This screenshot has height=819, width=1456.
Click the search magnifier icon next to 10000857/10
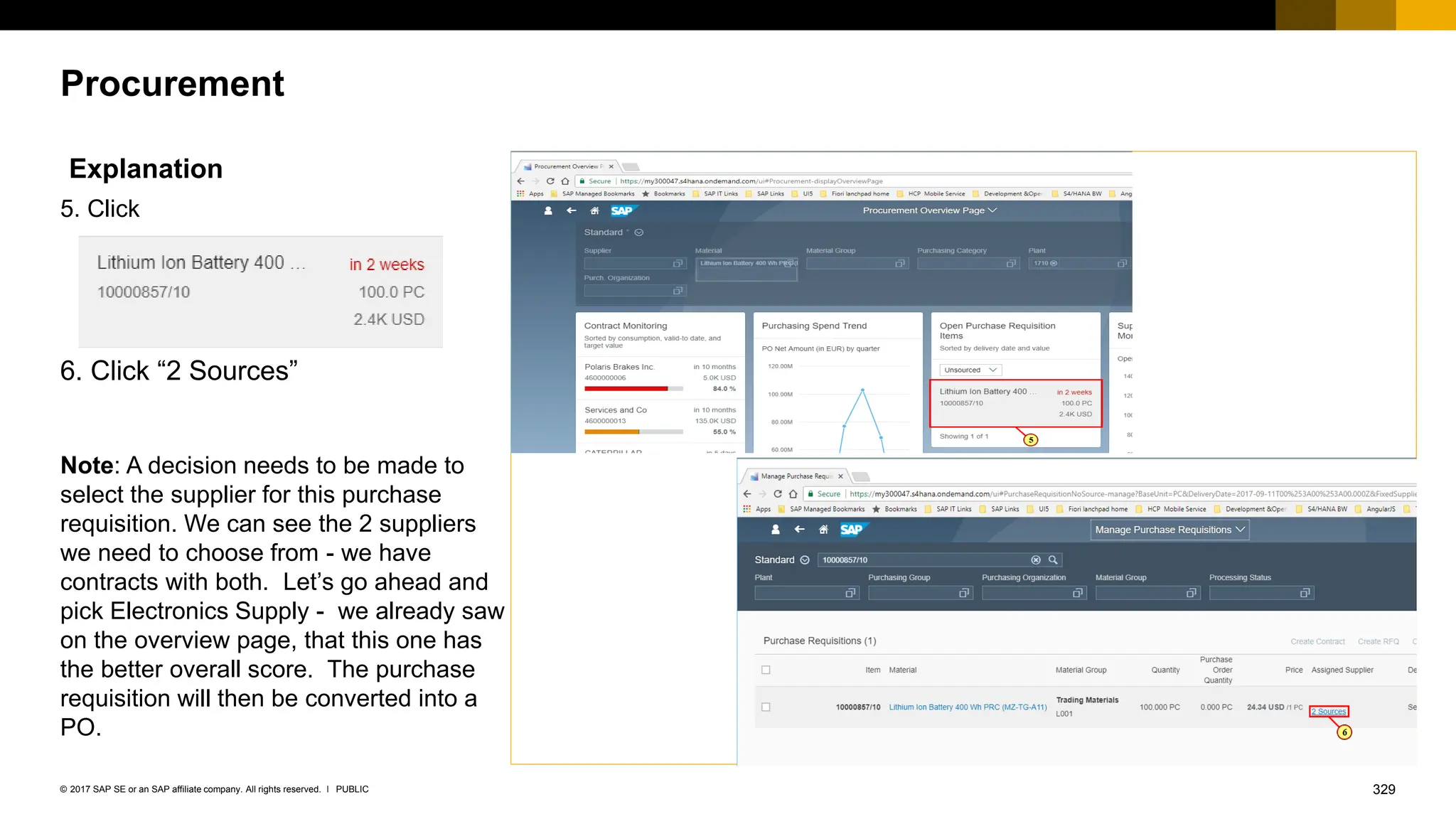(x=1053, y=560)
